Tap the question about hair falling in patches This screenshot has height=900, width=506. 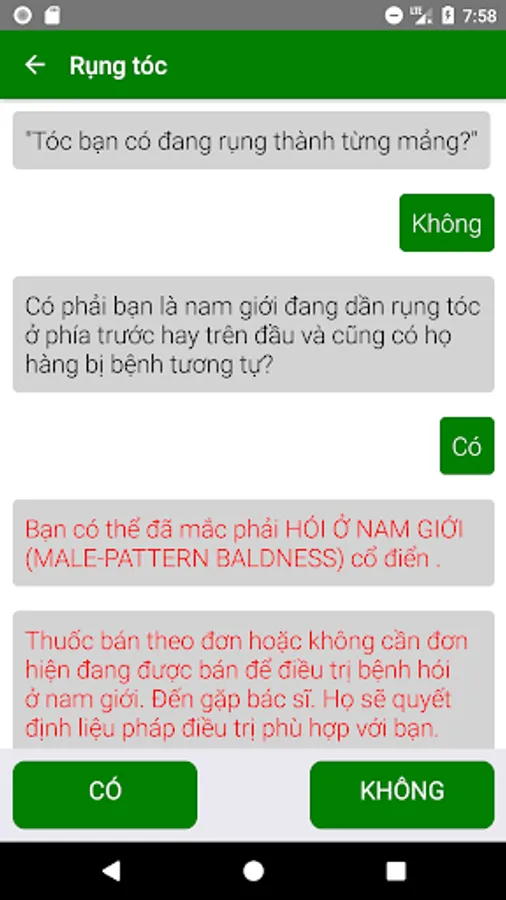tap(251, 140)
